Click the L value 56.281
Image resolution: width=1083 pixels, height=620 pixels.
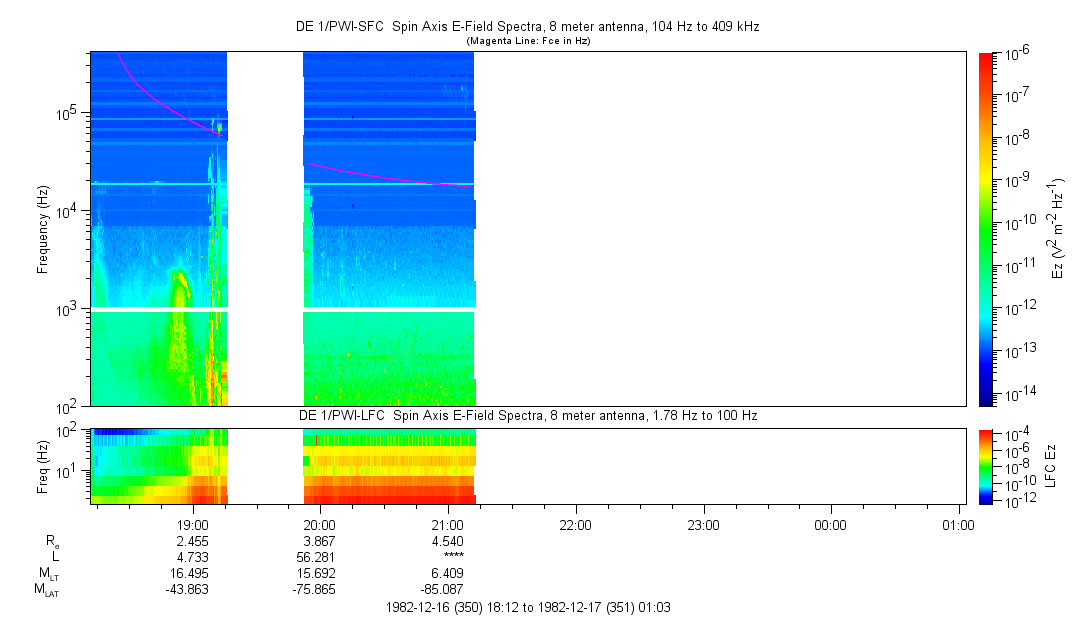[320, 557]
